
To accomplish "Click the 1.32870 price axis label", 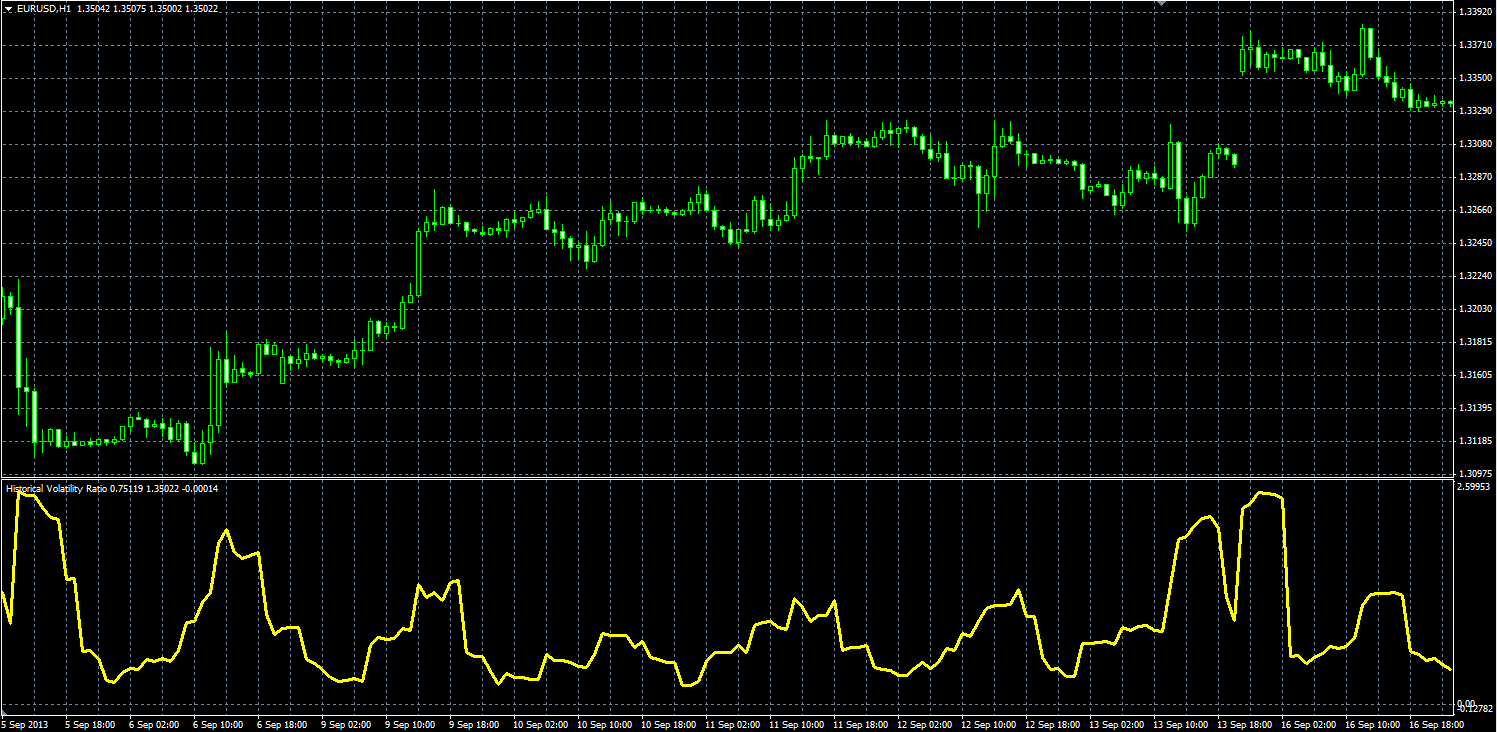I will pyautogui.click(x=1475, y=177).
